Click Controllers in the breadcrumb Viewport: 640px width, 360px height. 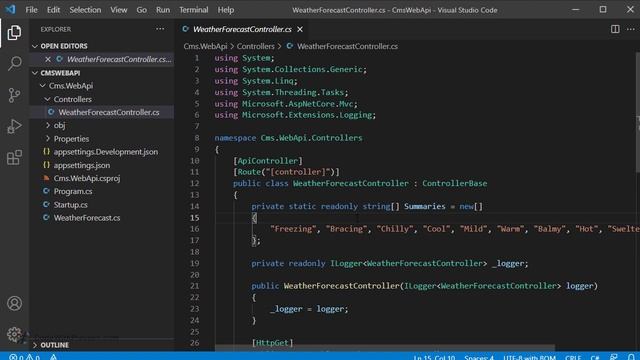[256, 46]
